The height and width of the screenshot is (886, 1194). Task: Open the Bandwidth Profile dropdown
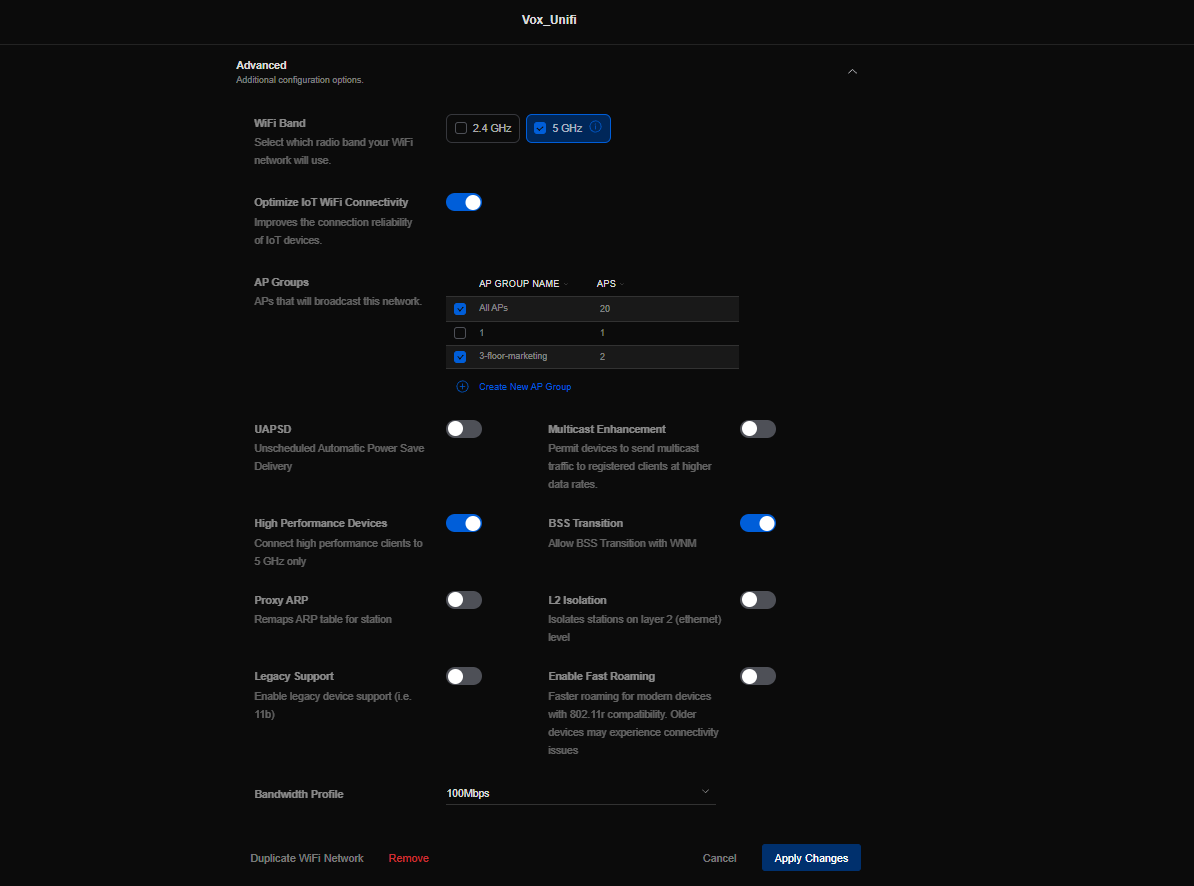pyautogui.click(x=580, y=793)
